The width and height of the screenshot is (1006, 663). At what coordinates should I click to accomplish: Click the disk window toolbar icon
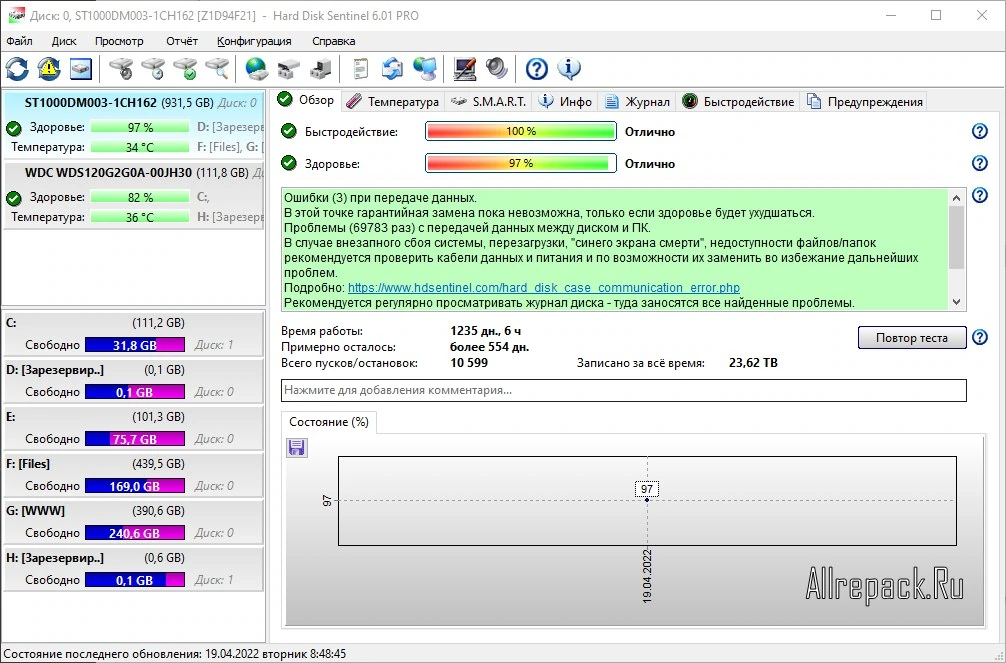click(x=81, y=69)
